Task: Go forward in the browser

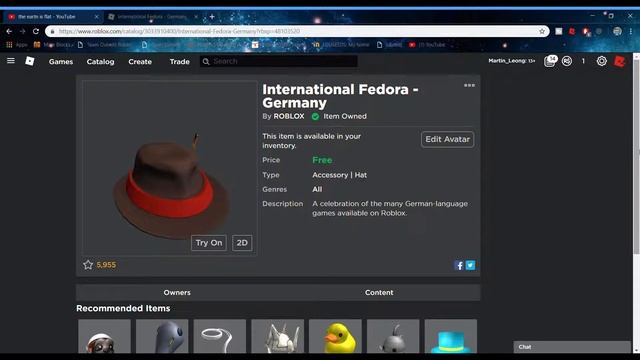Action: point(22,31)
